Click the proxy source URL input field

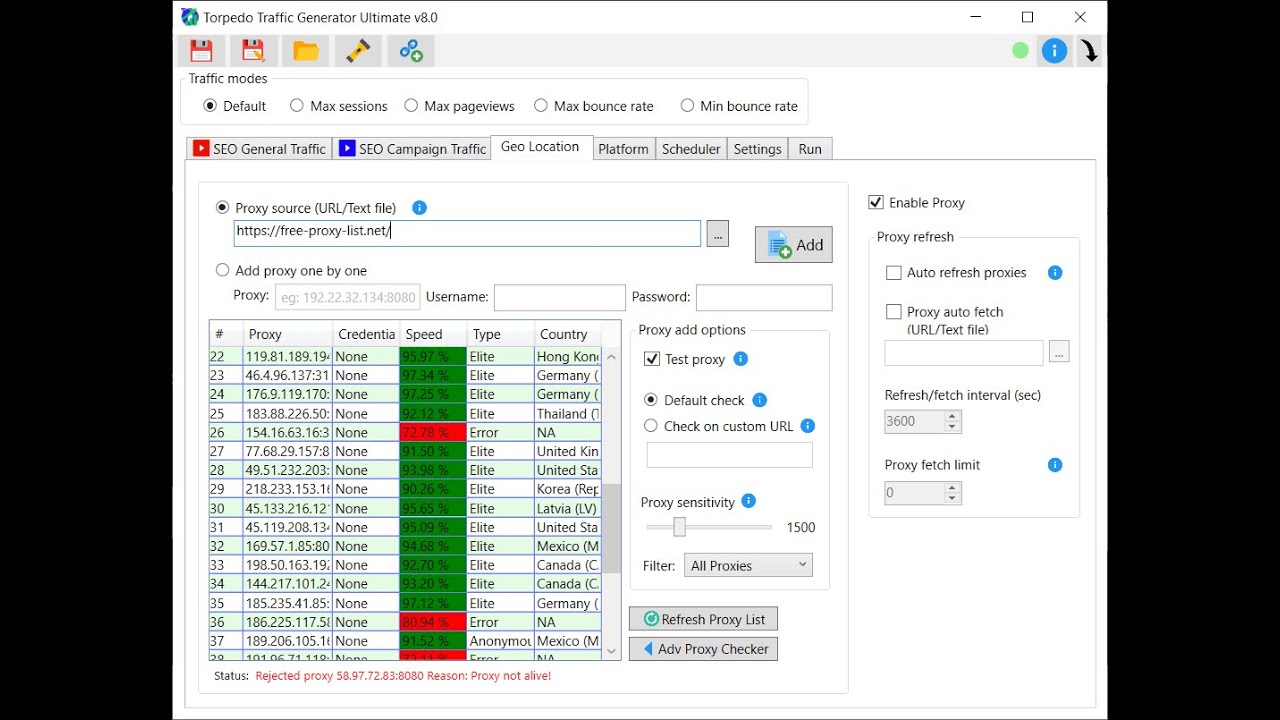pyautogui.click(x=468, y=233)
